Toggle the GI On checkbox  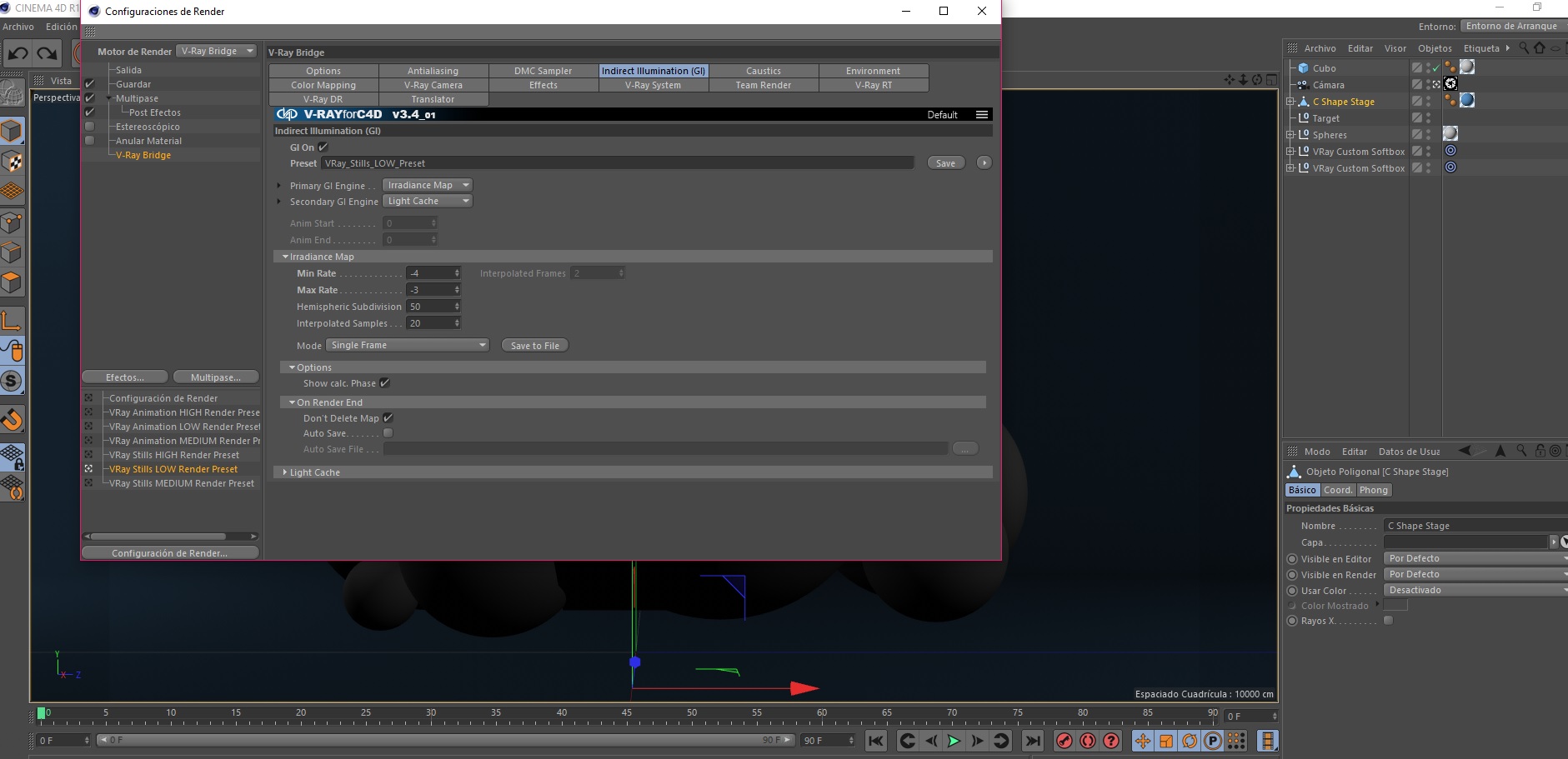click(323, 147)
